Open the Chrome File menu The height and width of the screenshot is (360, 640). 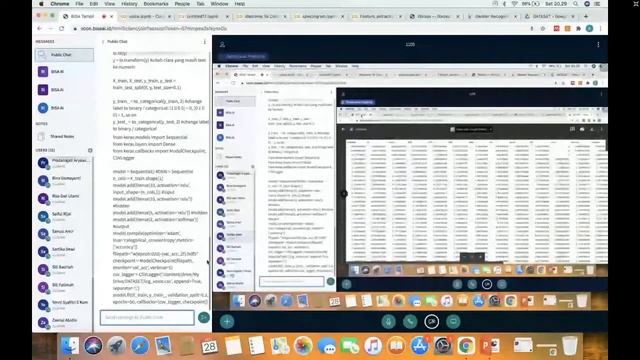79,4
